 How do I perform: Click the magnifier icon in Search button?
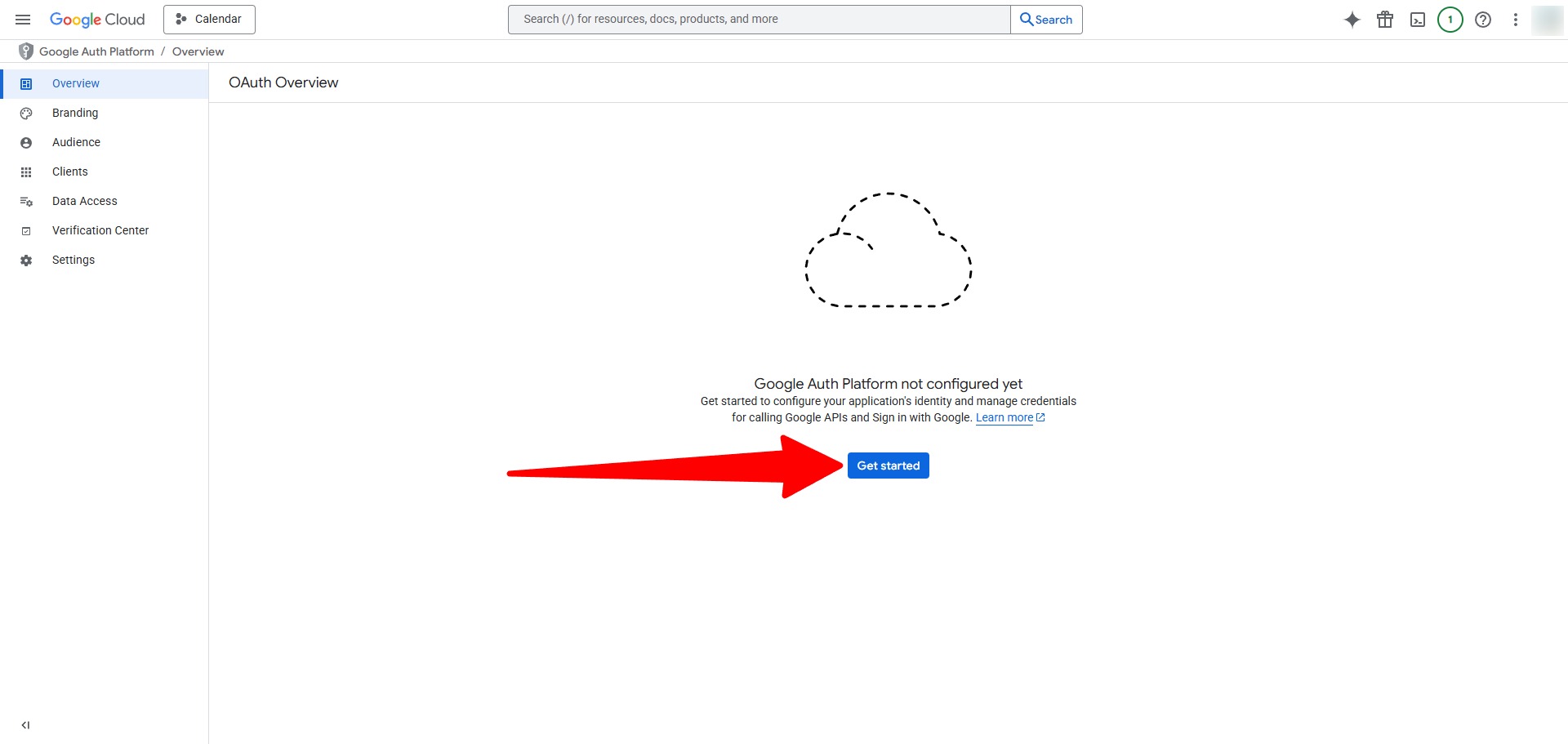pyautogui.click(x=1027, y=20)
